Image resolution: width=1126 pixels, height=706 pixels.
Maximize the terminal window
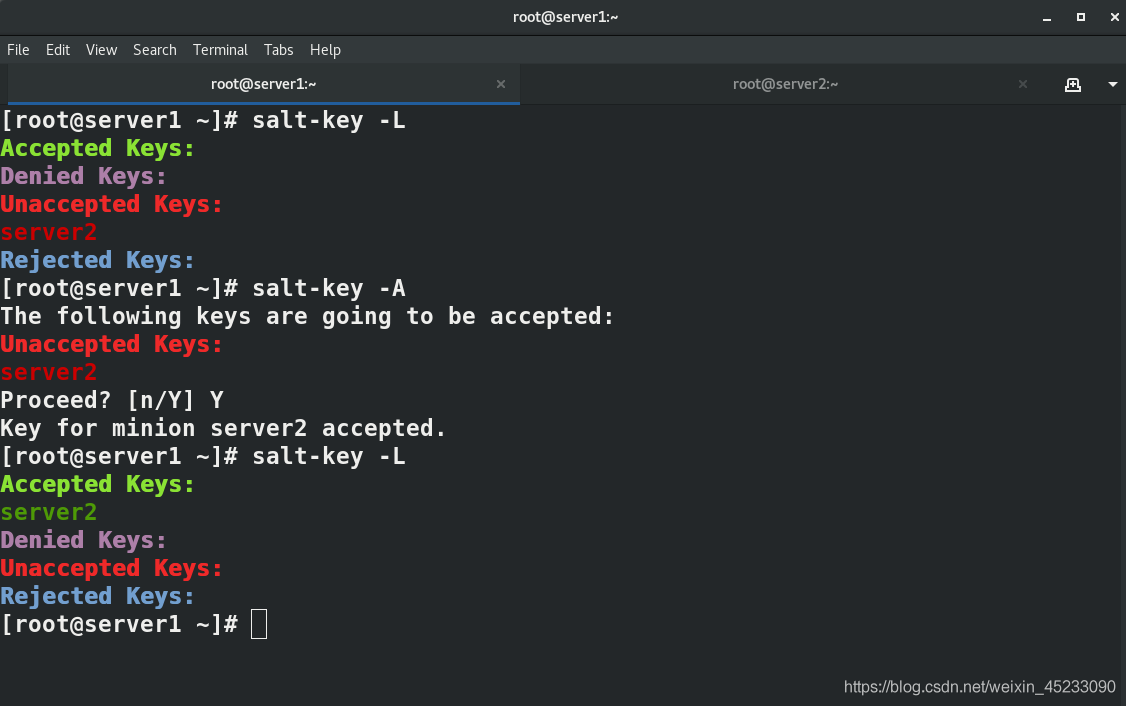pos(1081,17)
